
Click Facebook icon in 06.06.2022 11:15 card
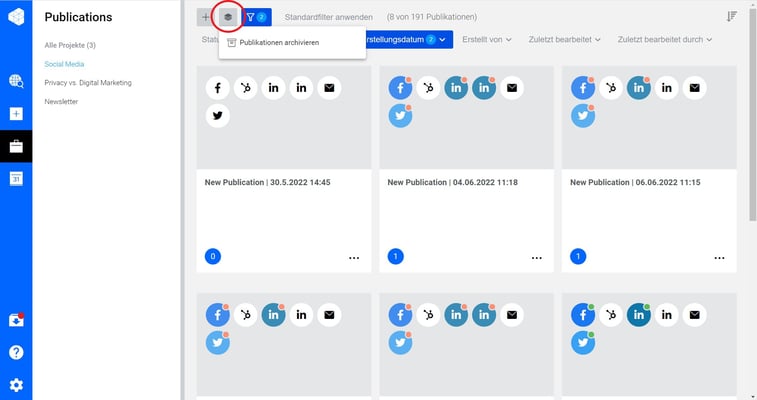(583, 88)
